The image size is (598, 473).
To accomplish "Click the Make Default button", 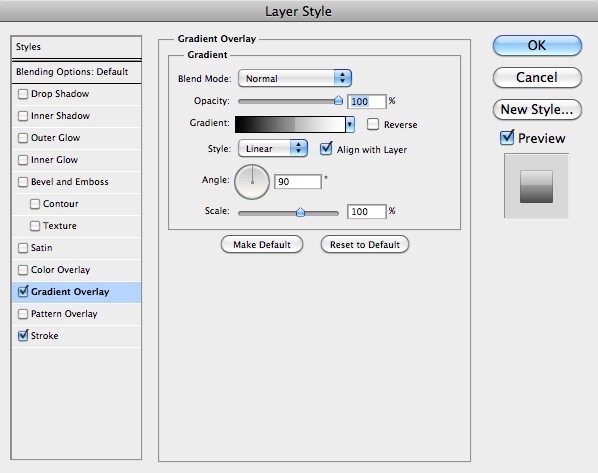I will 262,245.
